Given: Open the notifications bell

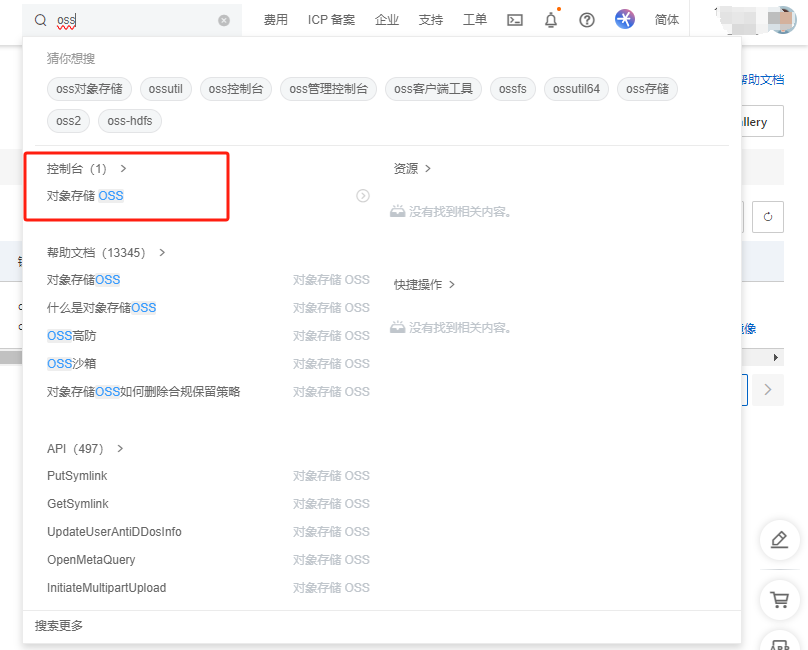Looking at the screenshot, I should (551, 20).
